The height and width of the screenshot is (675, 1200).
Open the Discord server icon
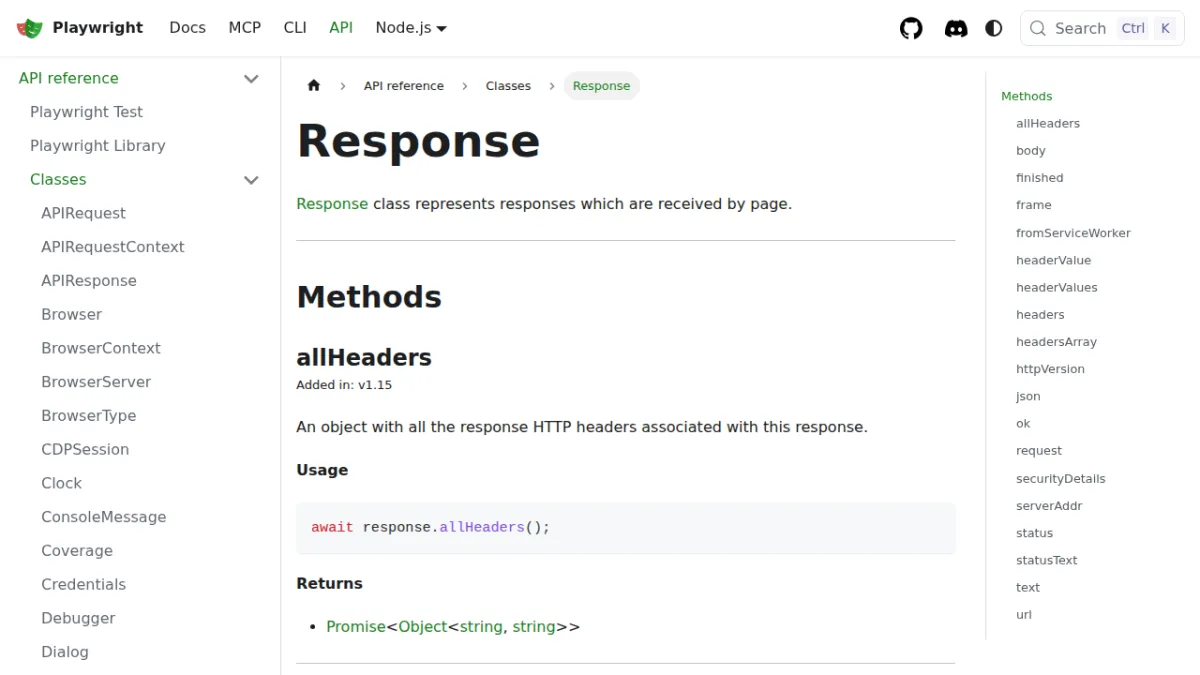pos(956,28)
